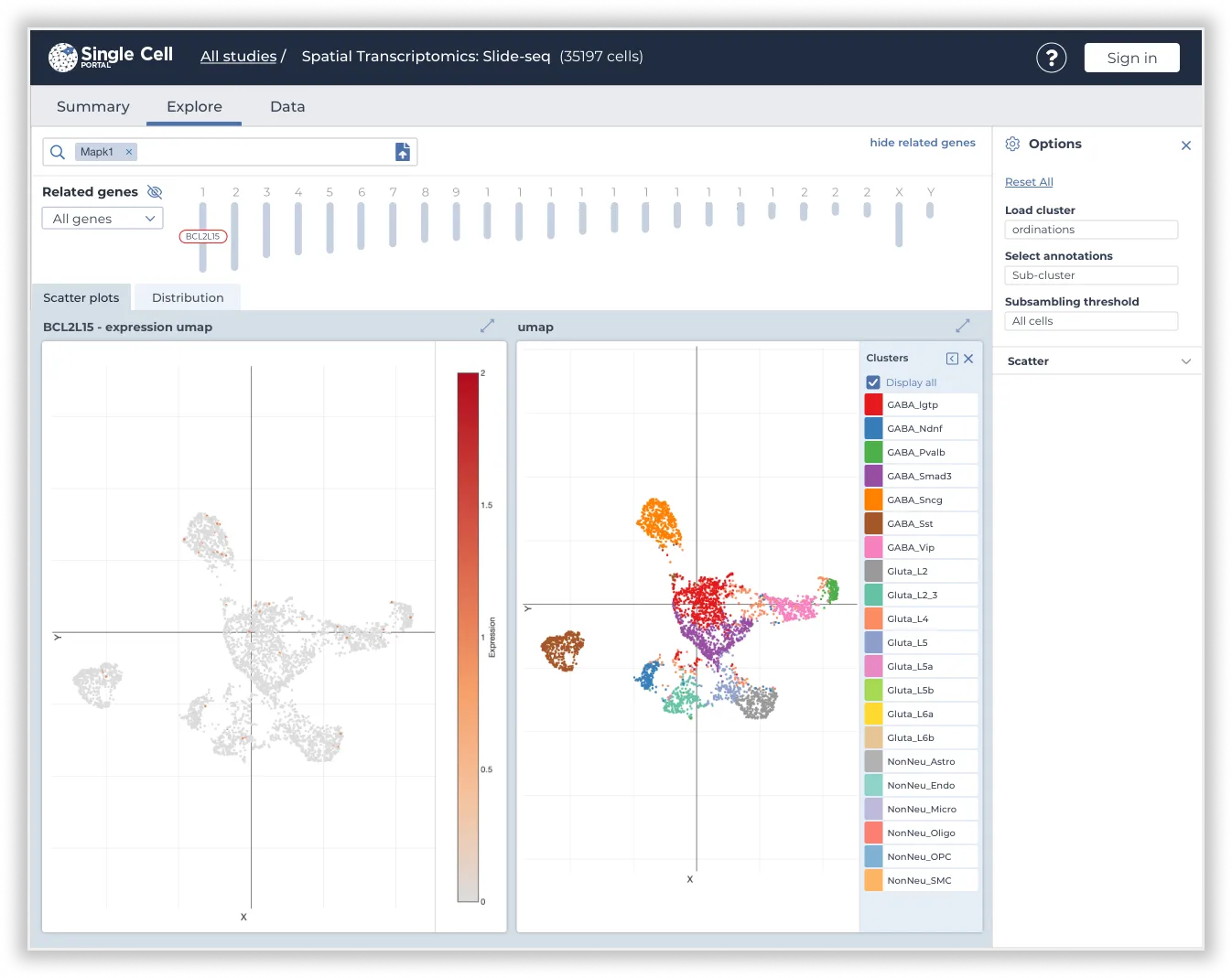Expand the Scatter options section
This screenshot has height=978, width=1232.
click(1098, 361)
